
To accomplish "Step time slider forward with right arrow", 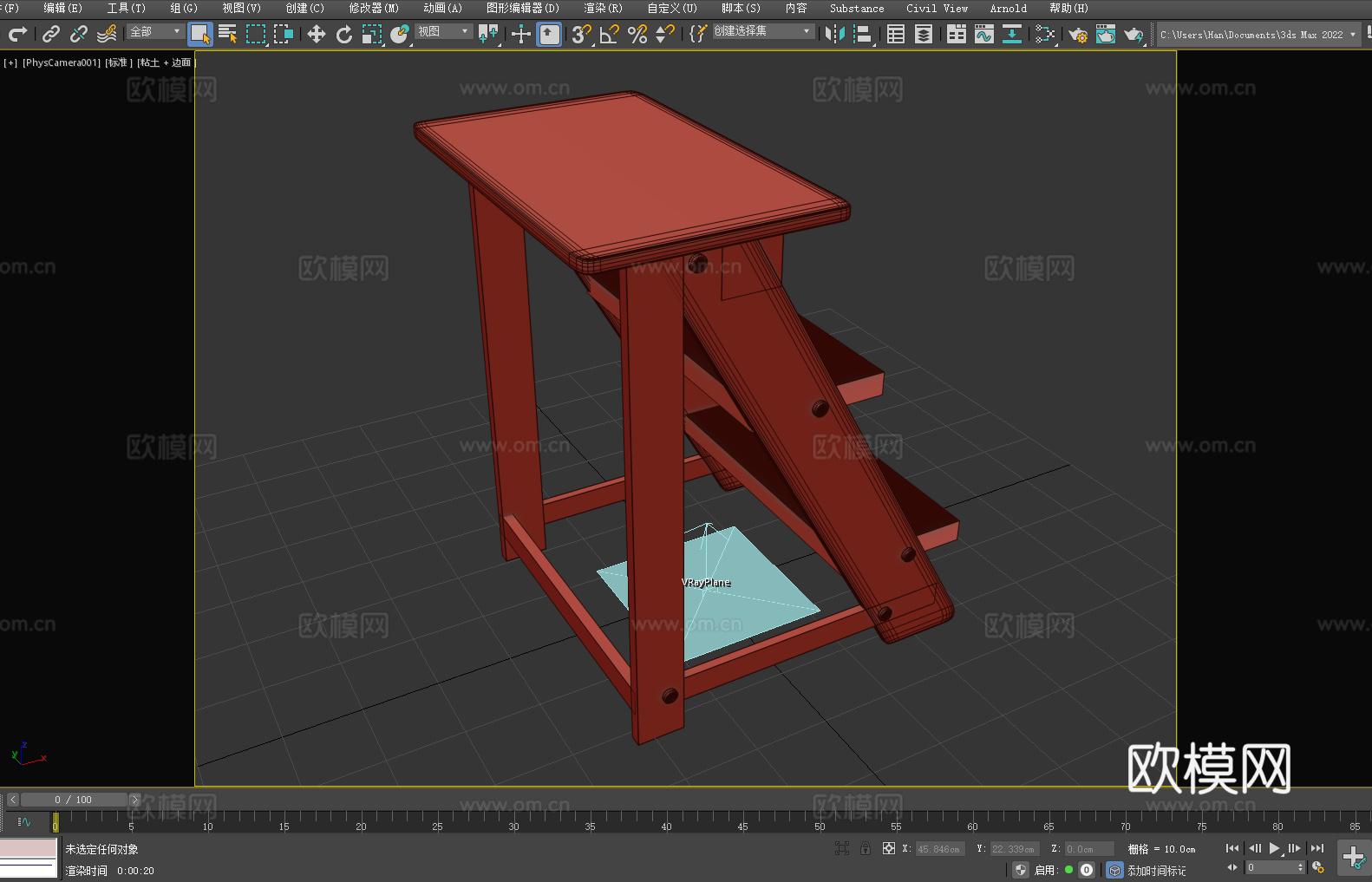I will [134, 800].
